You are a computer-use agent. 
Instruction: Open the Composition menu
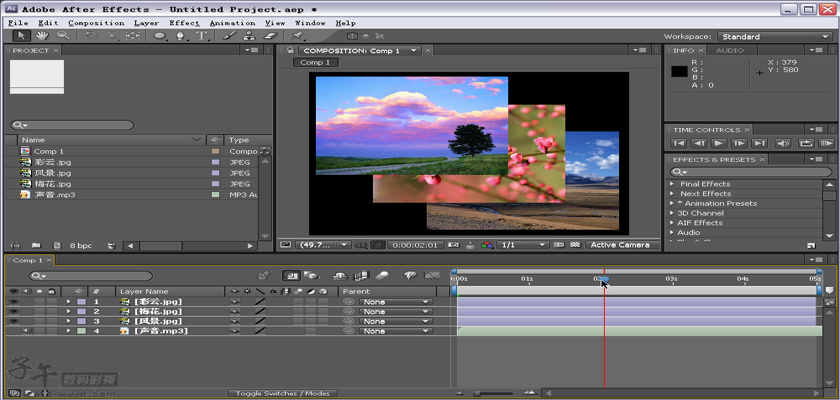(x=97, y=22)
